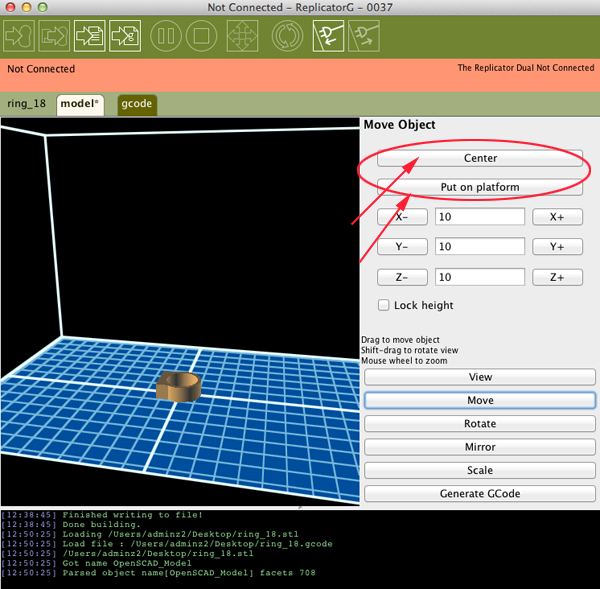Image resolution: width=600 pixels, height=589 pixels.
Task: Click The Replicator Dual Not Connected text
Action: (x=526, y=68)
